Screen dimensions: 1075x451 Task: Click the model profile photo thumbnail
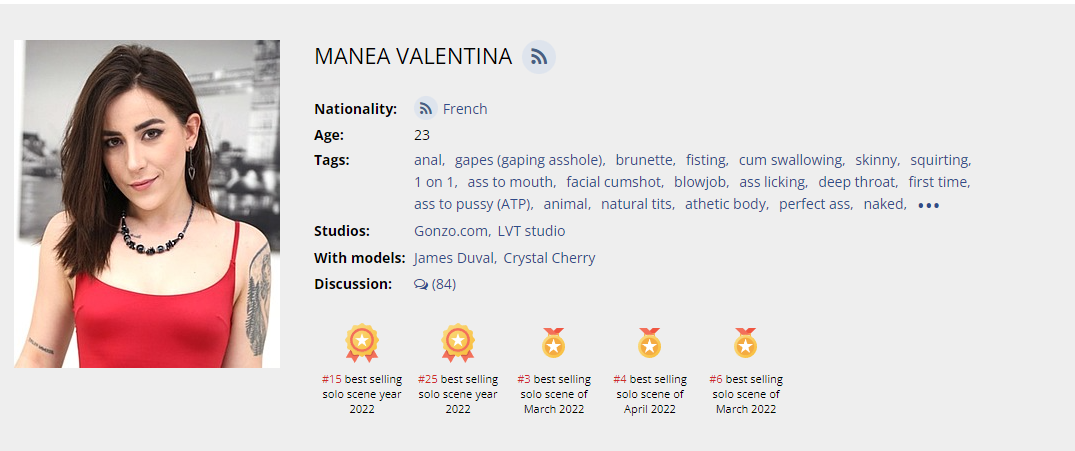pyautogui.click(x=147, y=204)
